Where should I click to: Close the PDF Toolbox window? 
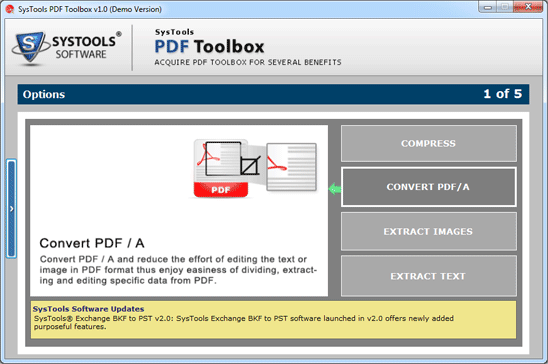coord(528,7)
